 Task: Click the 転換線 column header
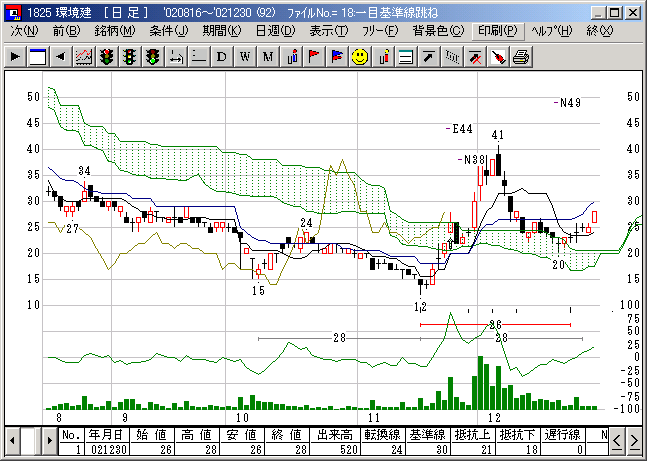click(383, 435)
